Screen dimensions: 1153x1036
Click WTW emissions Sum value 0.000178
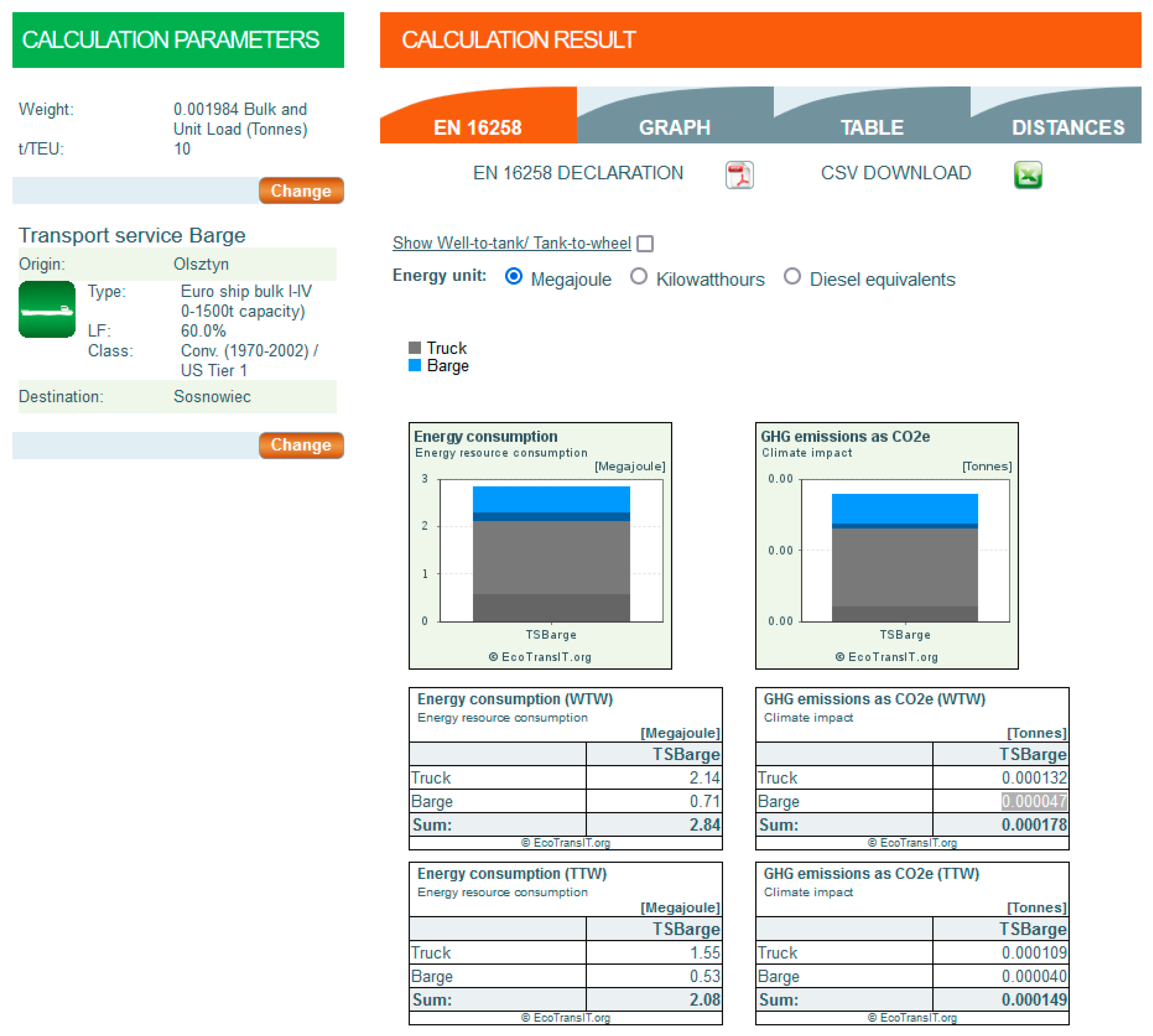coord(1034,825)
